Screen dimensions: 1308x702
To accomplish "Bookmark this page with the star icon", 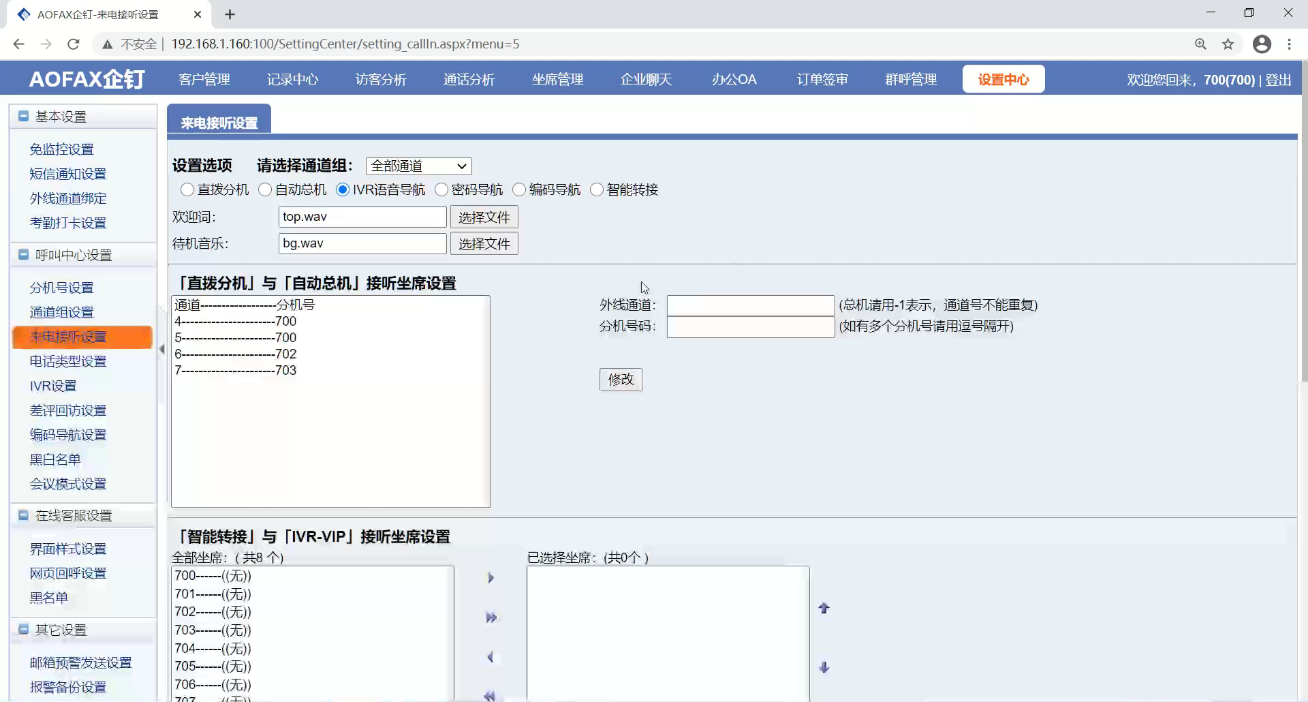I will click(1228, 44).
